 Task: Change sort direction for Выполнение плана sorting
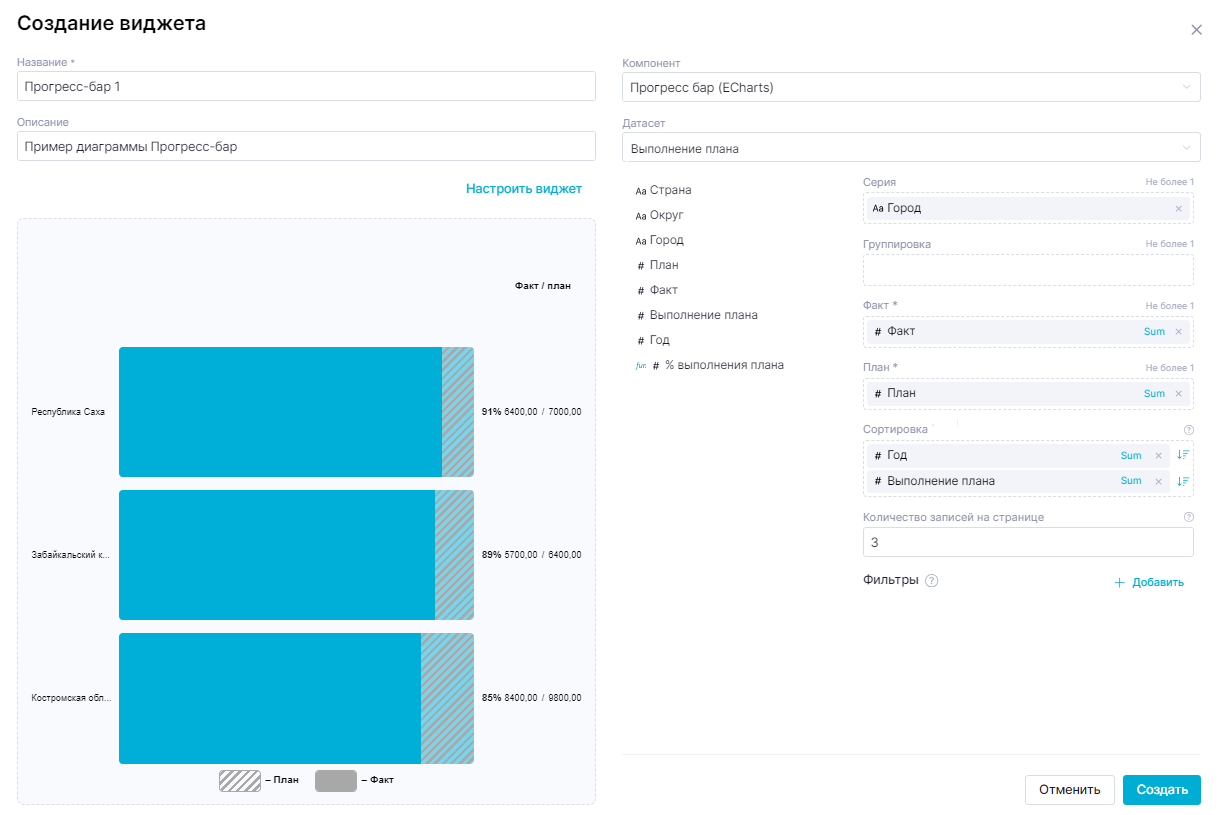pos(1183,481)
